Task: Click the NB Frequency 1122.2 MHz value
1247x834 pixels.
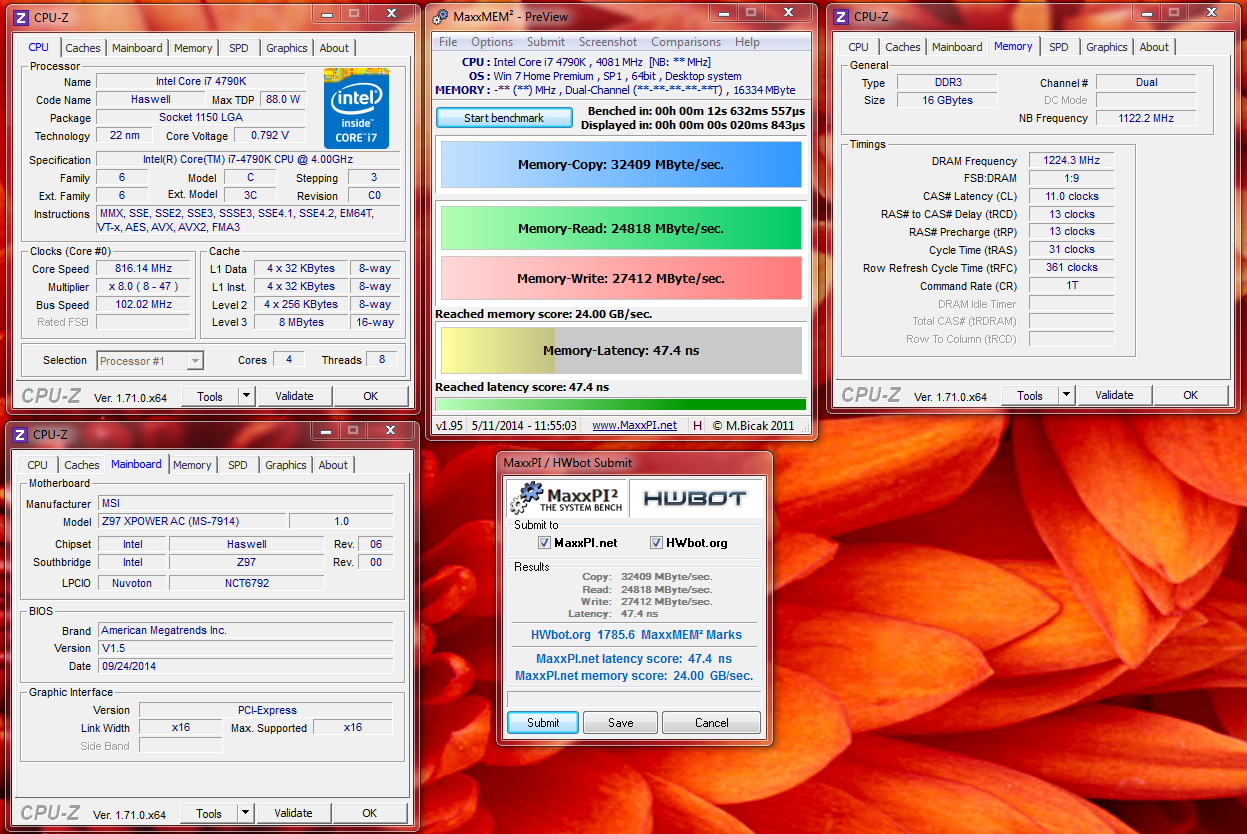Action: click(1145, 118)
